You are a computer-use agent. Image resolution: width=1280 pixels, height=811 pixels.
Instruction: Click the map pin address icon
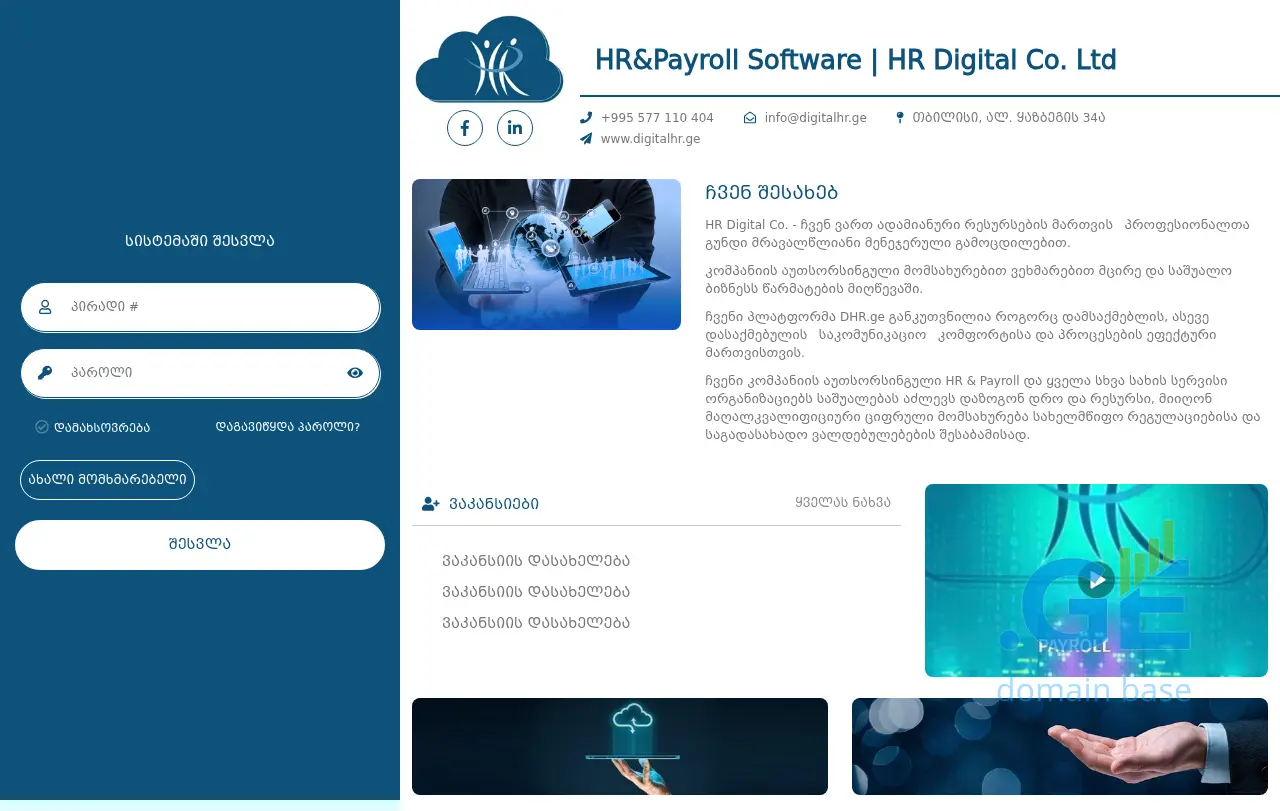[900, 118]
